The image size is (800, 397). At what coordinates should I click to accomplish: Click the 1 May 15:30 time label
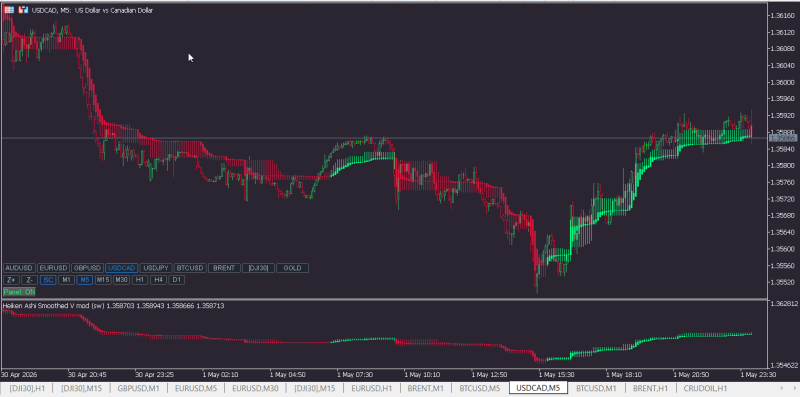[x=557, y=374]
